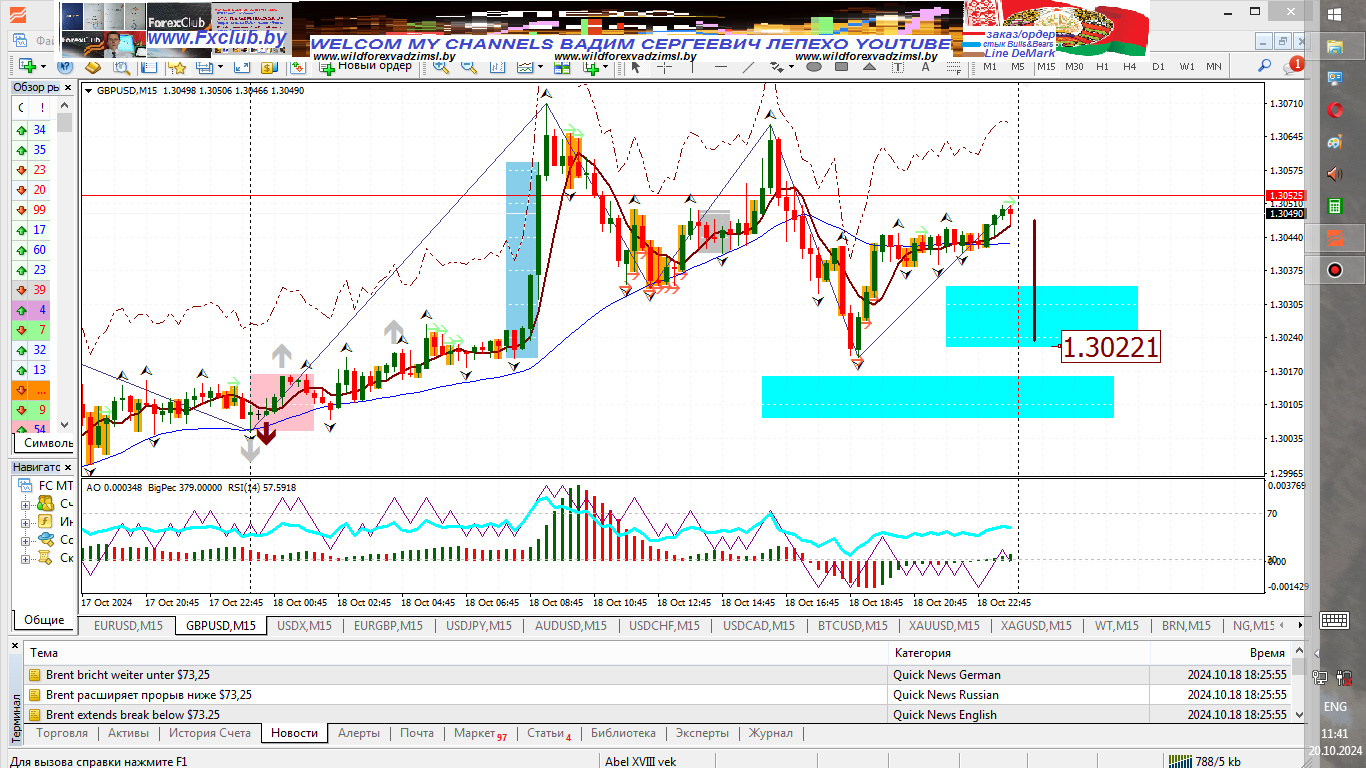Expand the Navigator indicators node with f icon
Image resolution: width=1366 pixels, height=768 pixels.
tap(26, 521)
